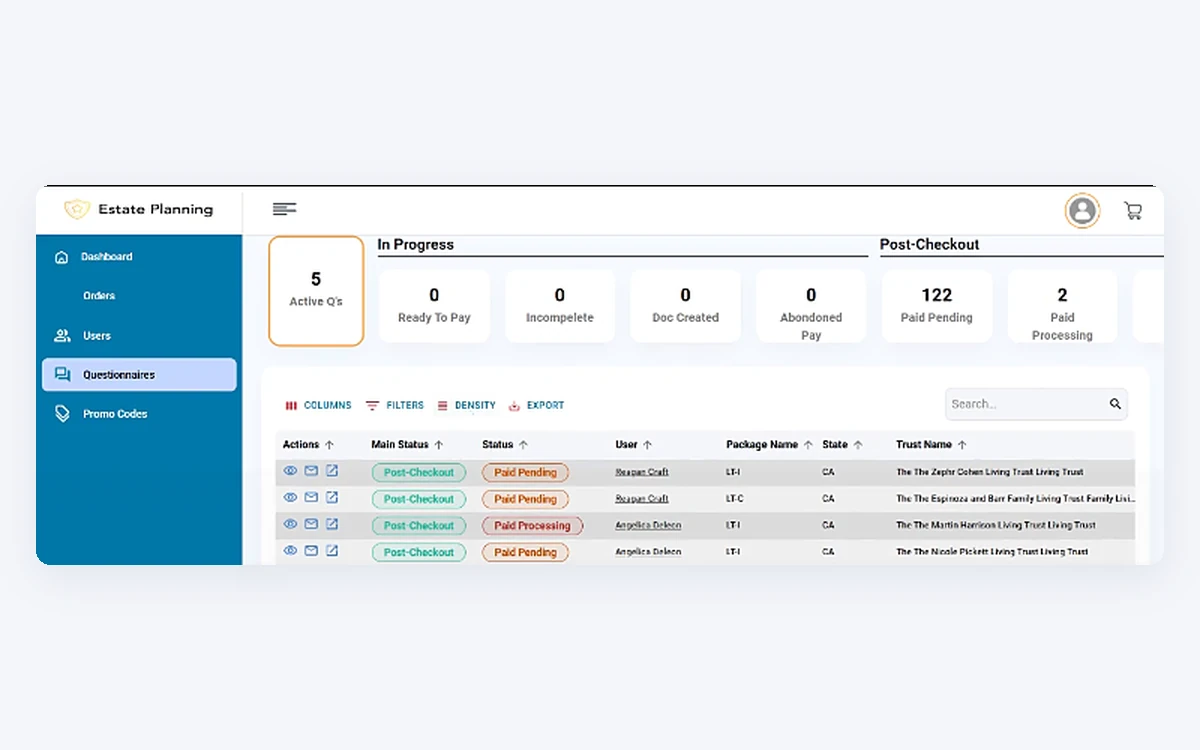The image size is (1200, 750).
Task: Select Questionnaires in the sidebar
Action: point(139,375)
